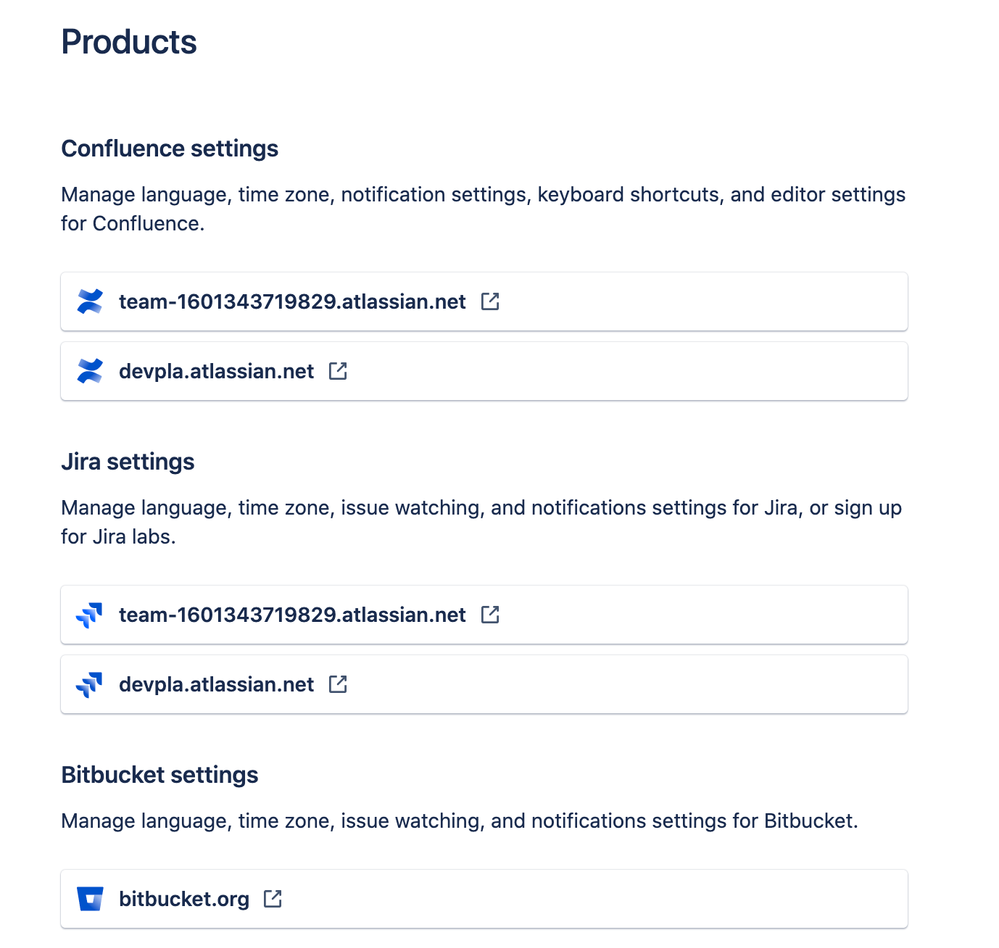Click the description mentioning Jira labs
Screen dimensions: 999x948
[482, 522]
